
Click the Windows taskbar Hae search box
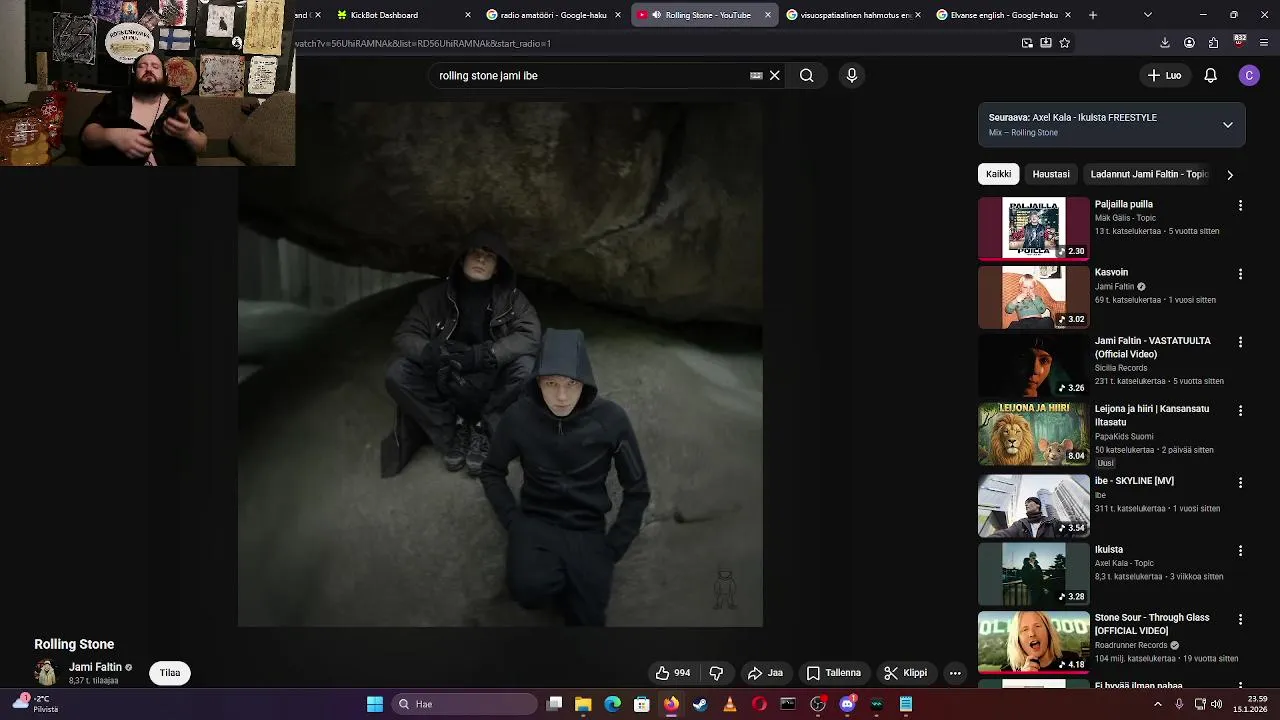click(465, 704)
